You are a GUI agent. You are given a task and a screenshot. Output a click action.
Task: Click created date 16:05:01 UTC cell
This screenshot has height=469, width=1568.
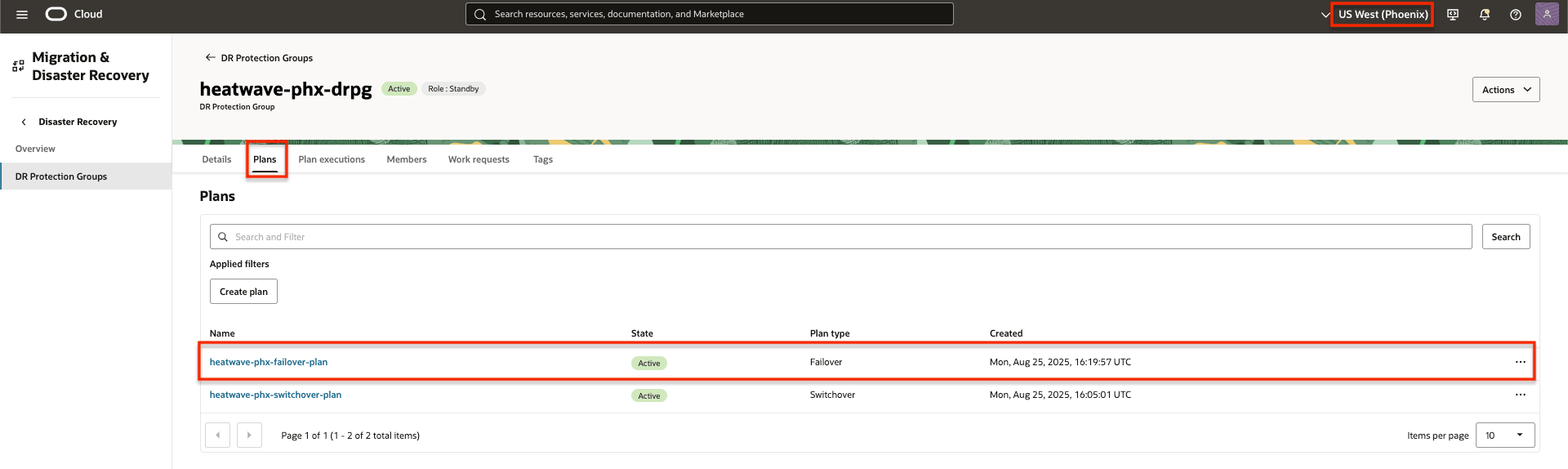coord(1060,395)
